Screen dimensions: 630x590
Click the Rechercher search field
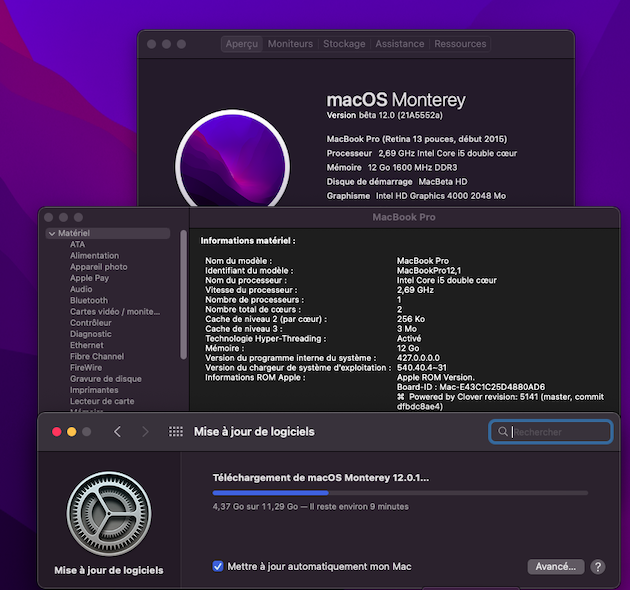551,432
